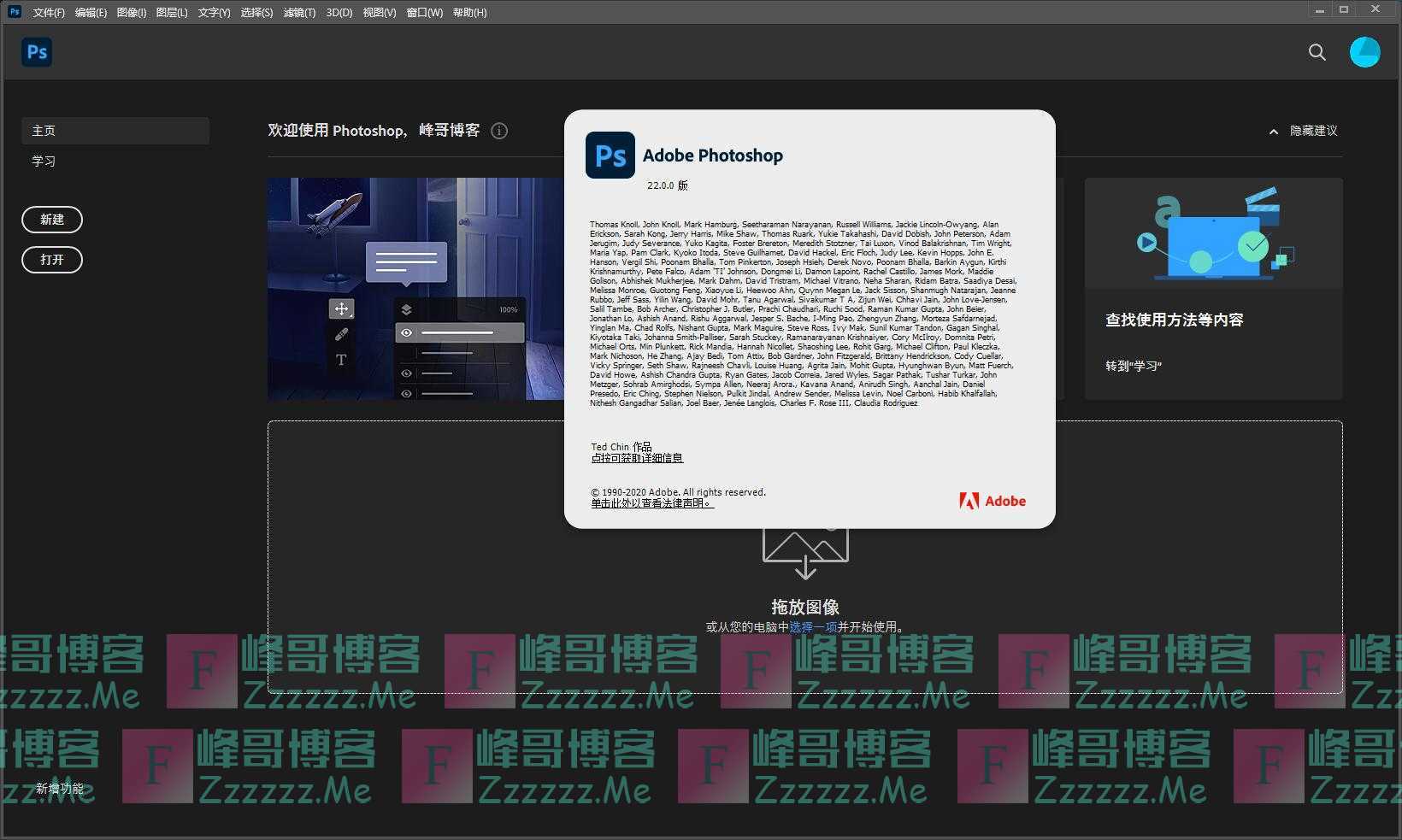1402x840 pixels.
Task: Open the cyan account avatar
Action: pos(1364,52)
